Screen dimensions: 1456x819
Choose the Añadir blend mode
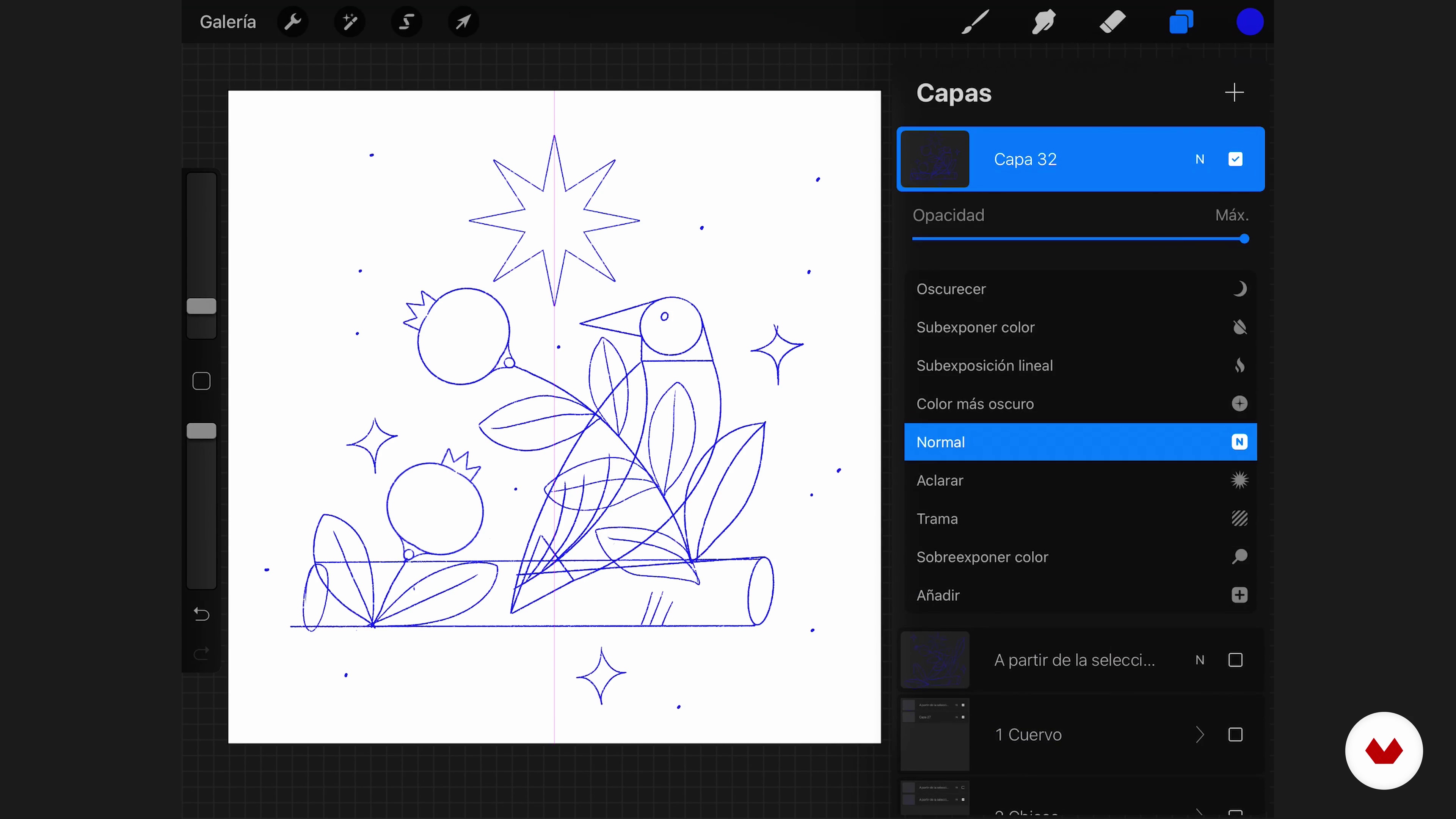[1080, 595]
